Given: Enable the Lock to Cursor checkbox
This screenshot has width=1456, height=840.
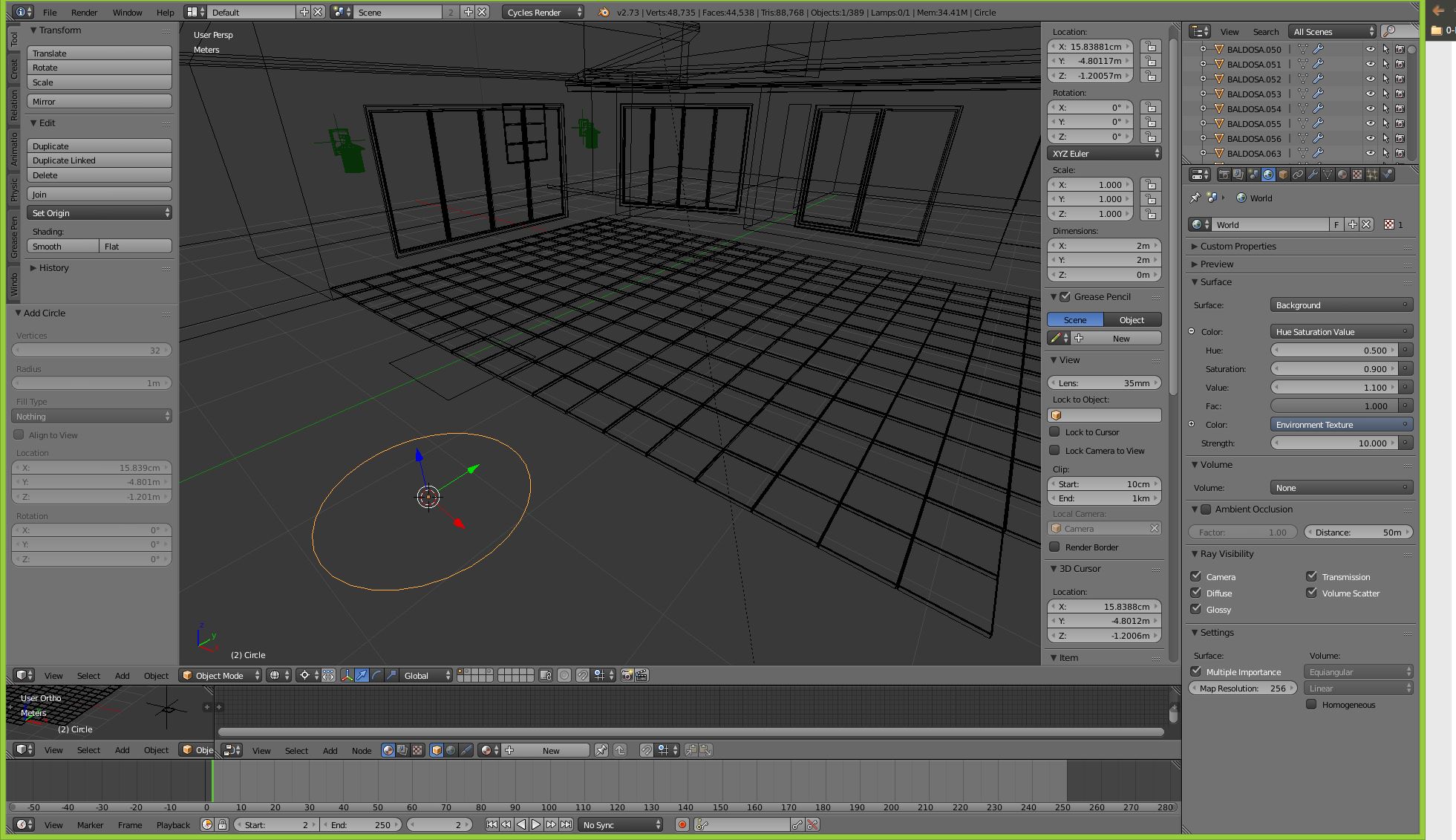Looking at the screenshot, I should pyautogui.click(x=1054, y=432).
